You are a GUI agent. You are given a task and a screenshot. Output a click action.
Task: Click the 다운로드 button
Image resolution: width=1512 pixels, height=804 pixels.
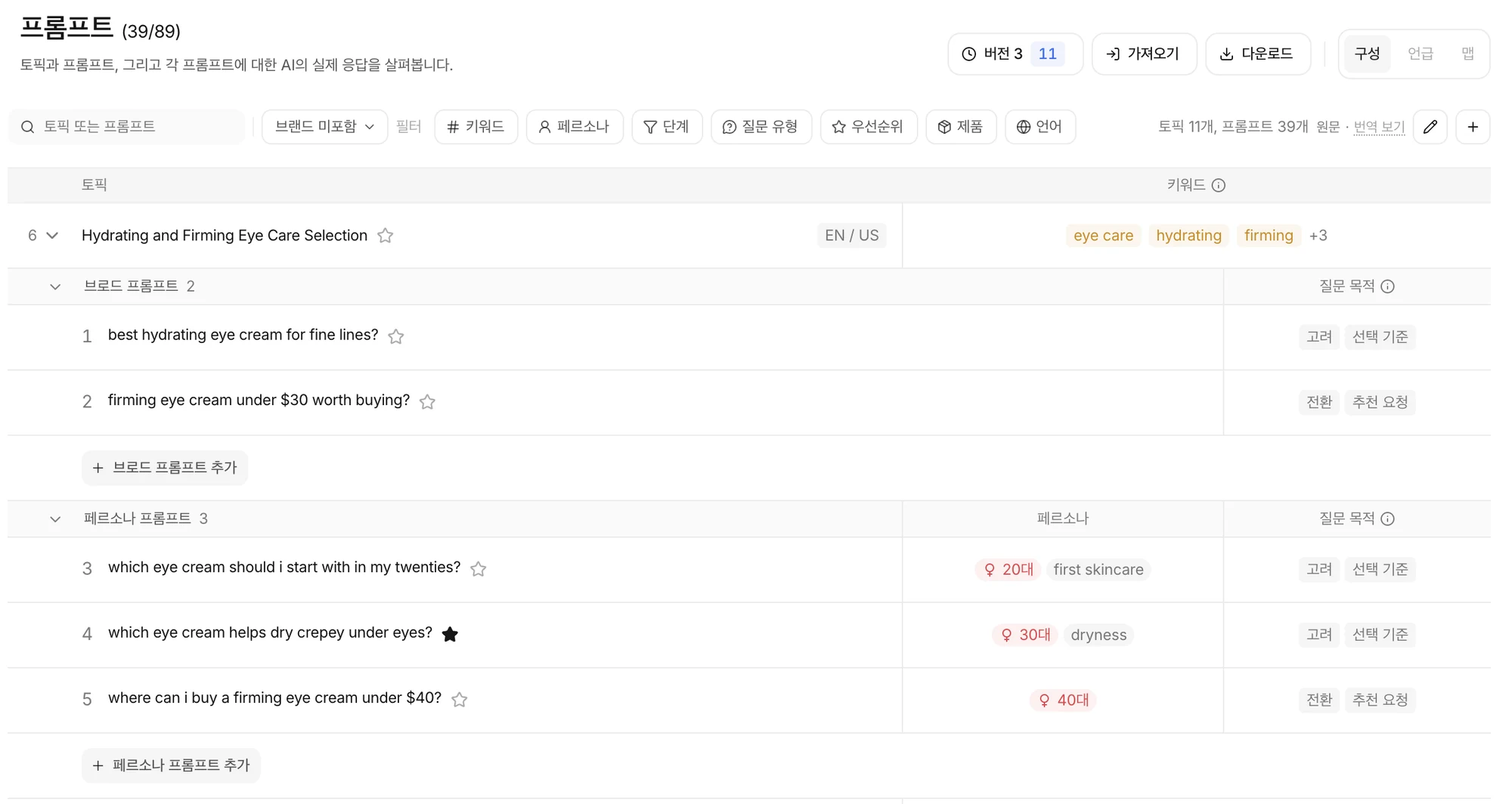tap(1258, 54)
